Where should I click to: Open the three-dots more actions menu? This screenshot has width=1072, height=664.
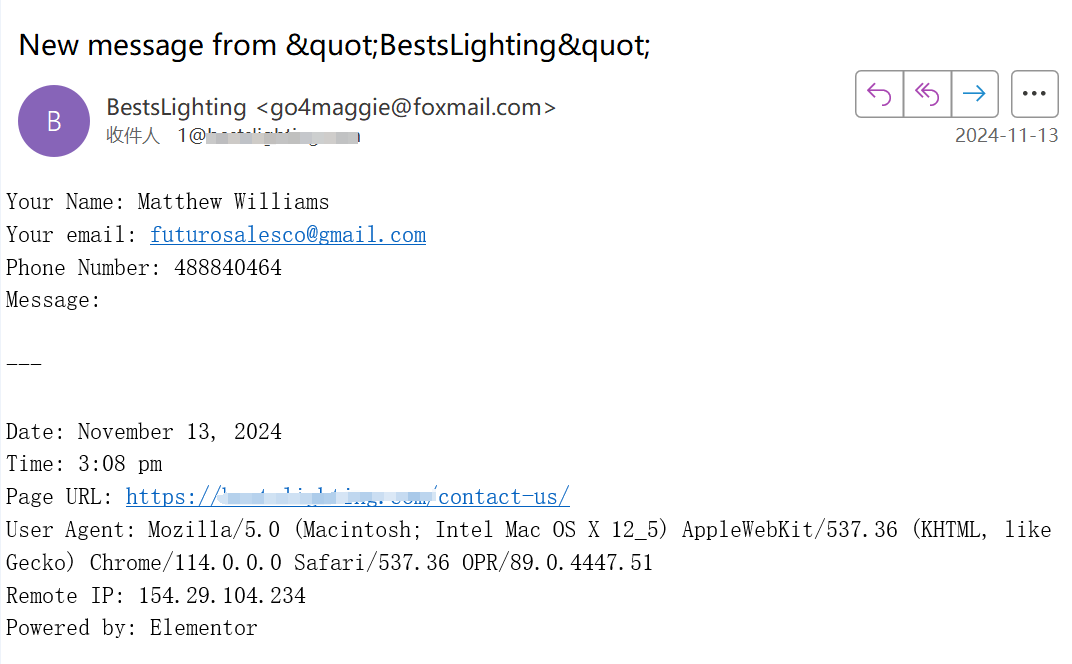(1034, 94)
